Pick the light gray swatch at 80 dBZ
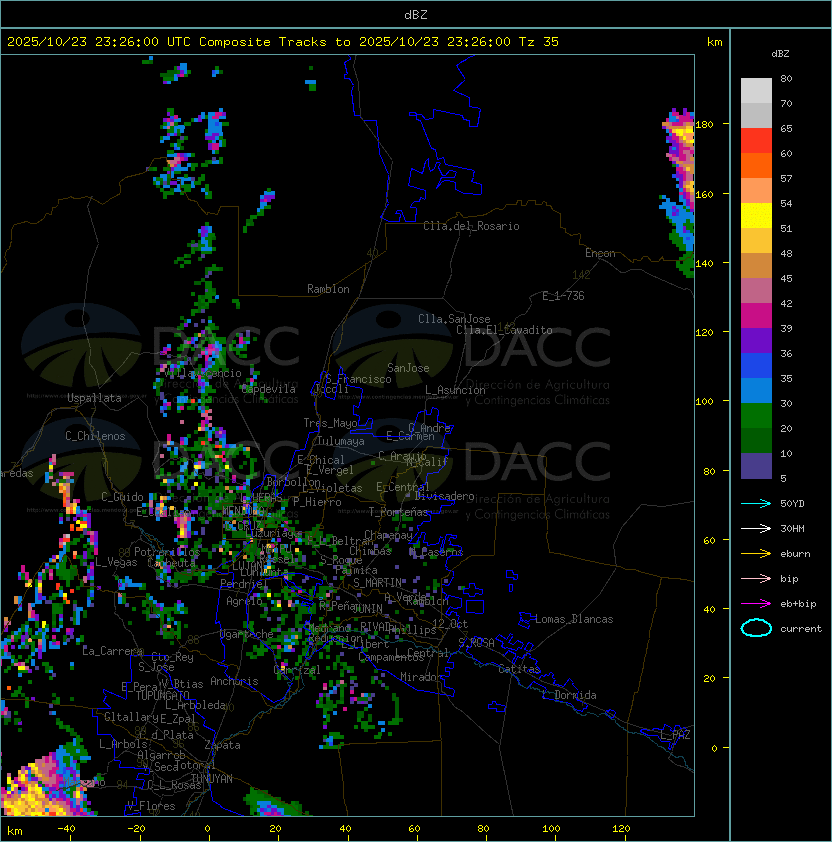 pos(756,91)
